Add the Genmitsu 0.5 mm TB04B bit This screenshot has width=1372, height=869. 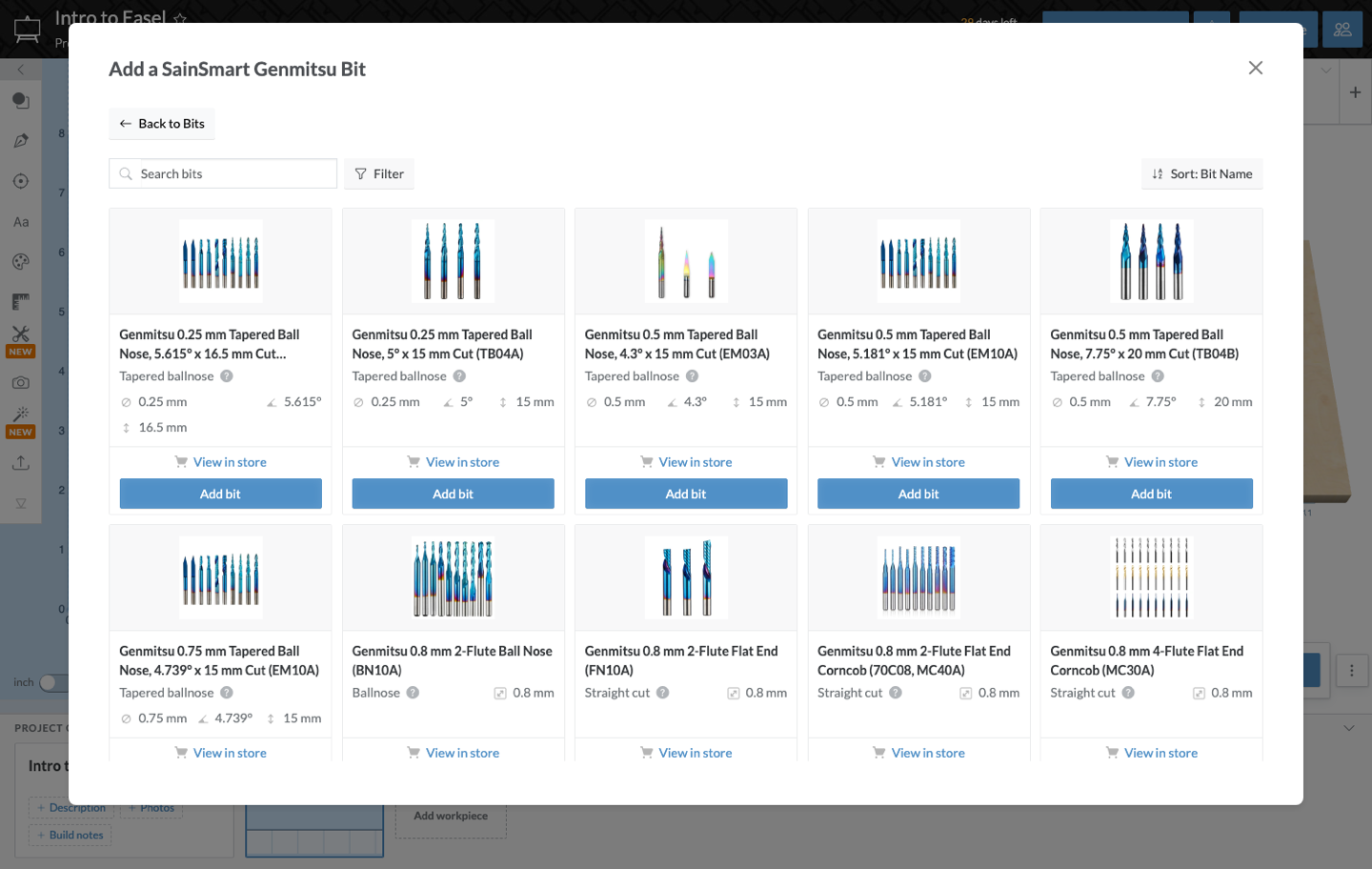click(x=1151, y=494)
